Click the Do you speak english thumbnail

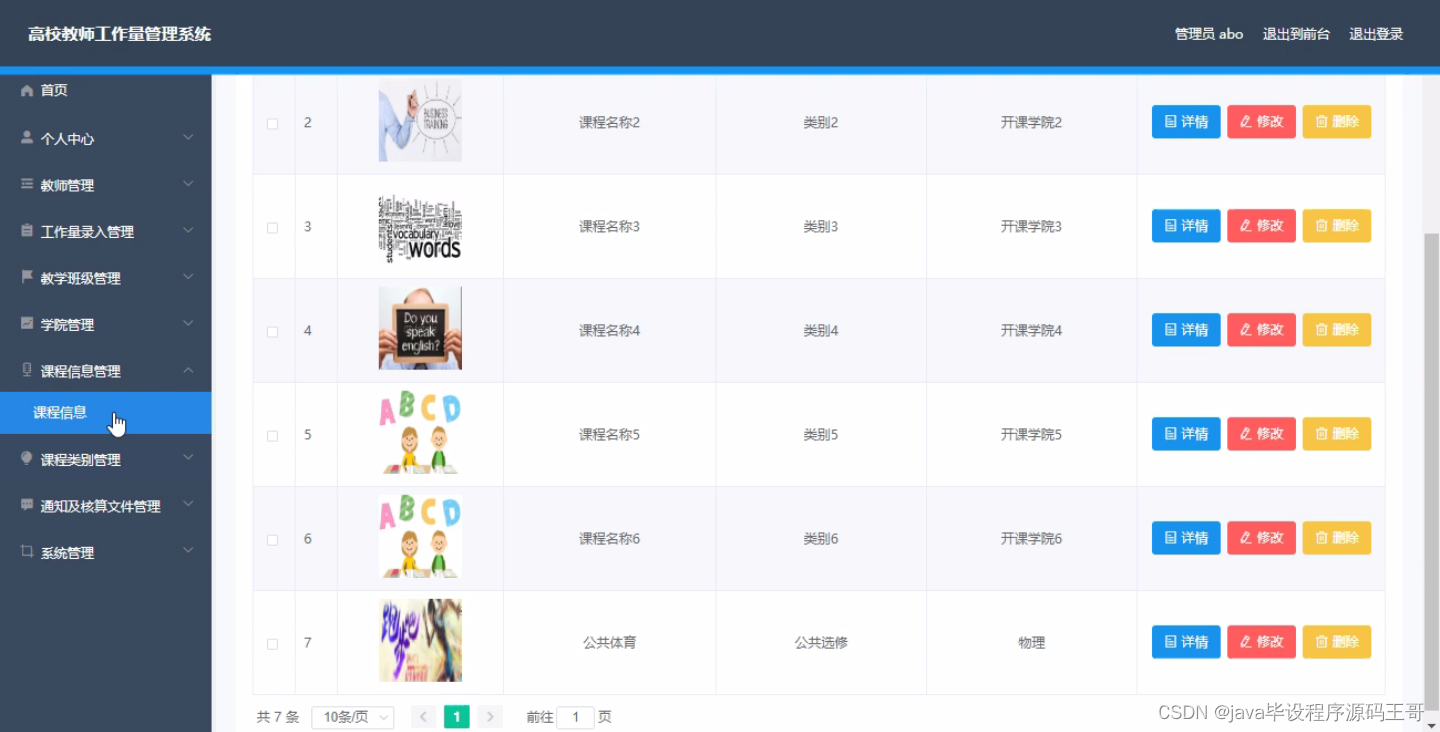pos(420,328)
